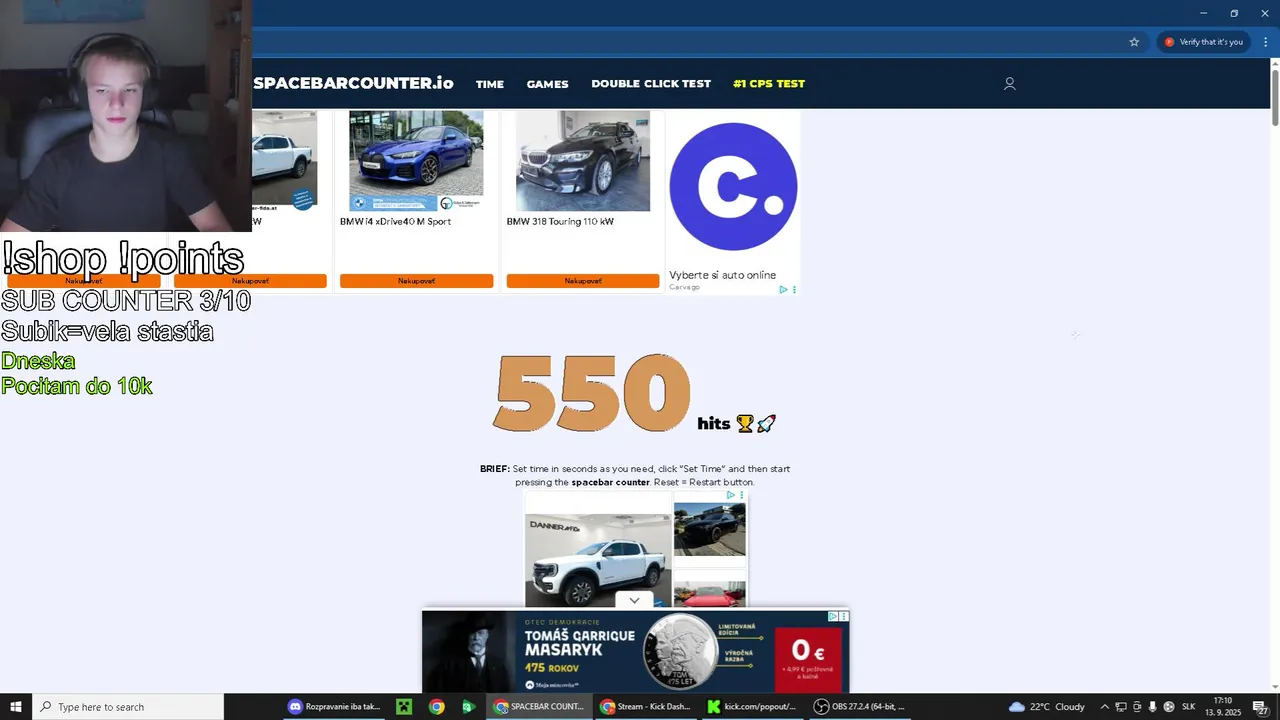Click the 550 hits counter
Image resolution: width=1280 pixels, height=720 pixels.
(591, 393)
